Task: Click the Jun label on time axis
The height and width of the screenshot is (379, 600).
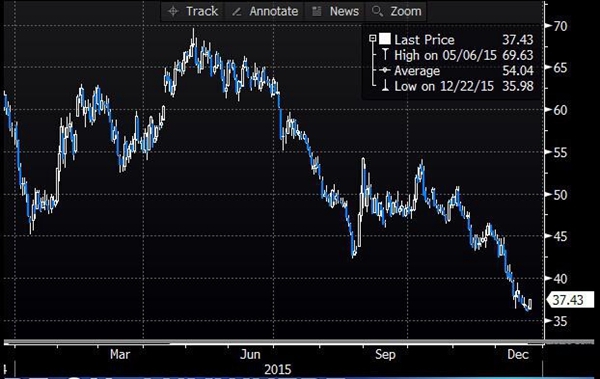Action: (250, 354)
